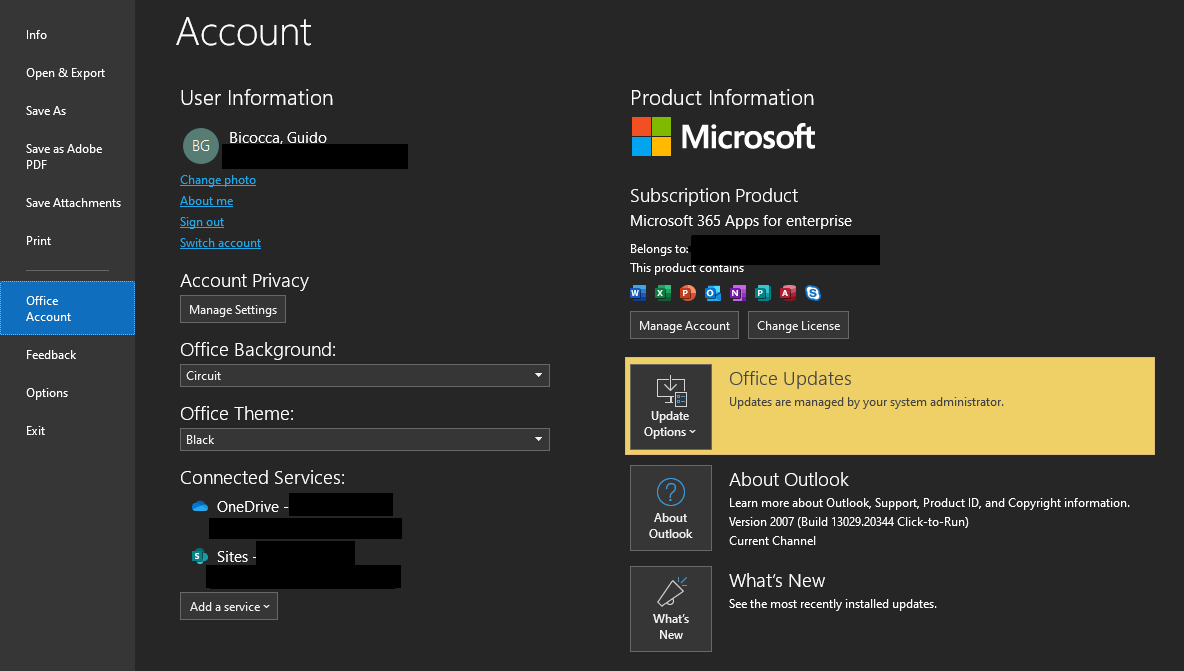Open the Feedback page
Viewport: 1184px width, 671px height.
click(51, 355)
